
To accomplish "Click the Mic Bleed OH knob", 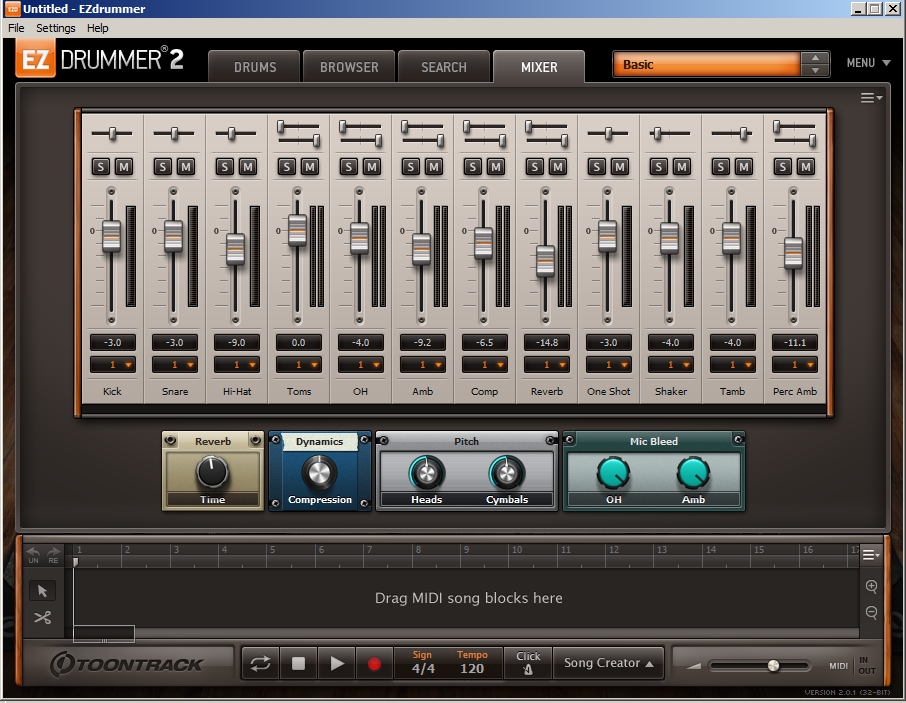I will pos(613,473).
